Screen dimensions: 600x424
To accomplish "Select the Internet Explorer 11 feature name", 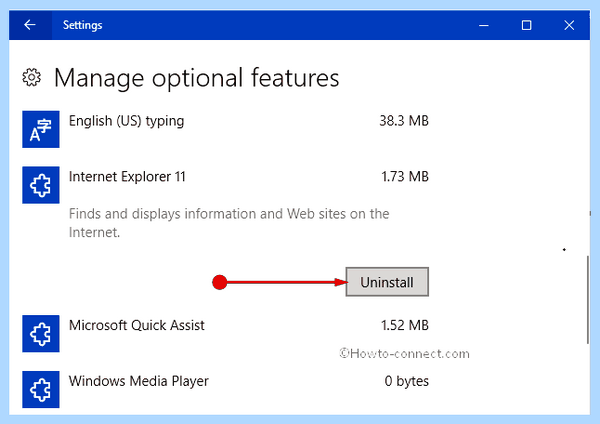I will (x=127, y=177).
